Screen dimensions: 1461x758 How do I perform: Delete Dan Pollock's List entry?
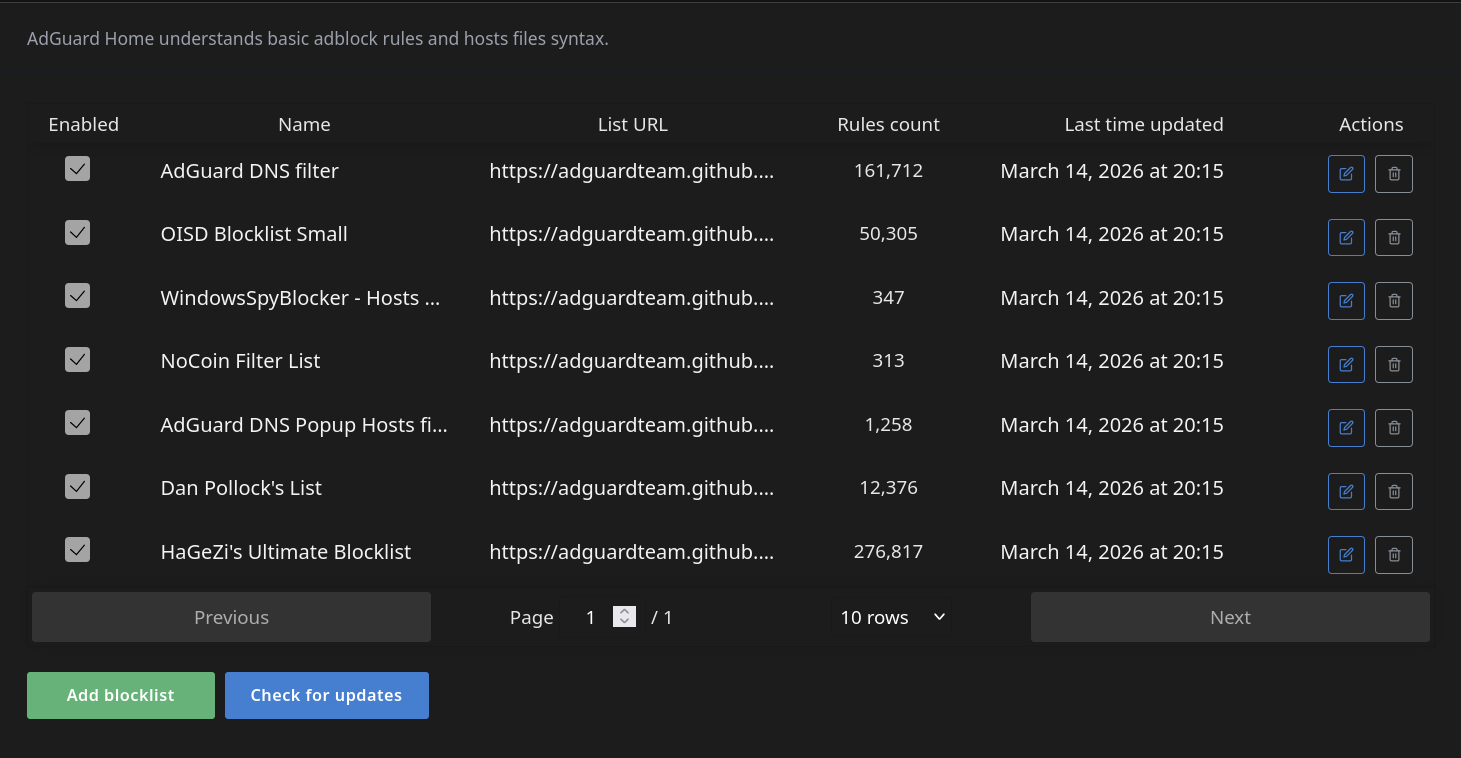(x=1394, y=492)
